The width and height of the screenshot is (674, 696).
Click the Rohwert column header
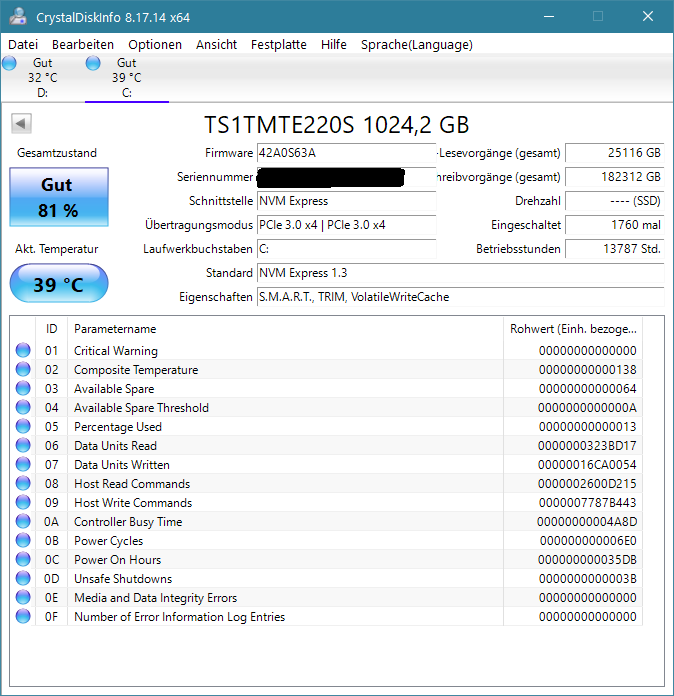tap(573, 329)
